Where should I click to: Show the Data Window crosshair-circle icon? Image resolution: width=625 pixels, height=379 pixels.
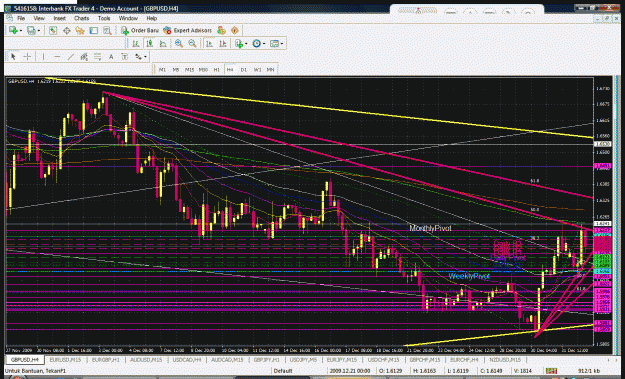click(x=67, y=30)
